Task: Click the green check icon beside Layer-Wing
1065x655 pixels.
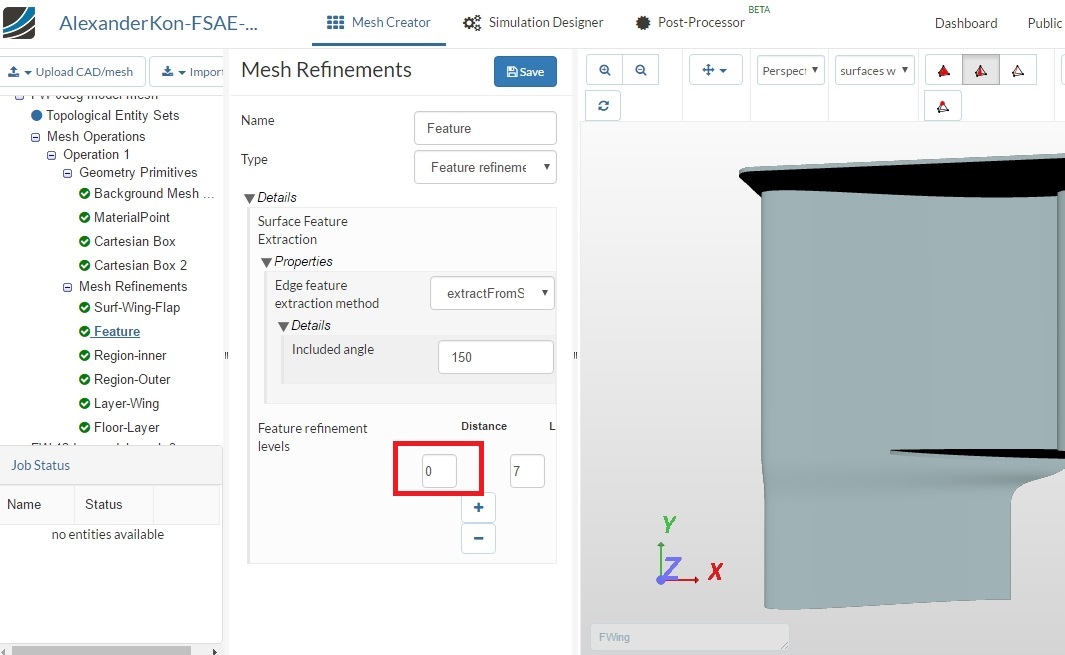Action: [84, 404]
